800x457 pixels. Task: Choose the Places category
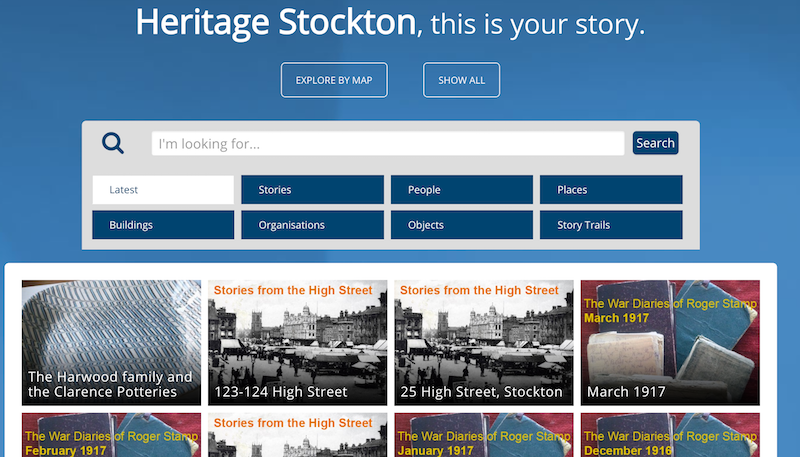611,190
